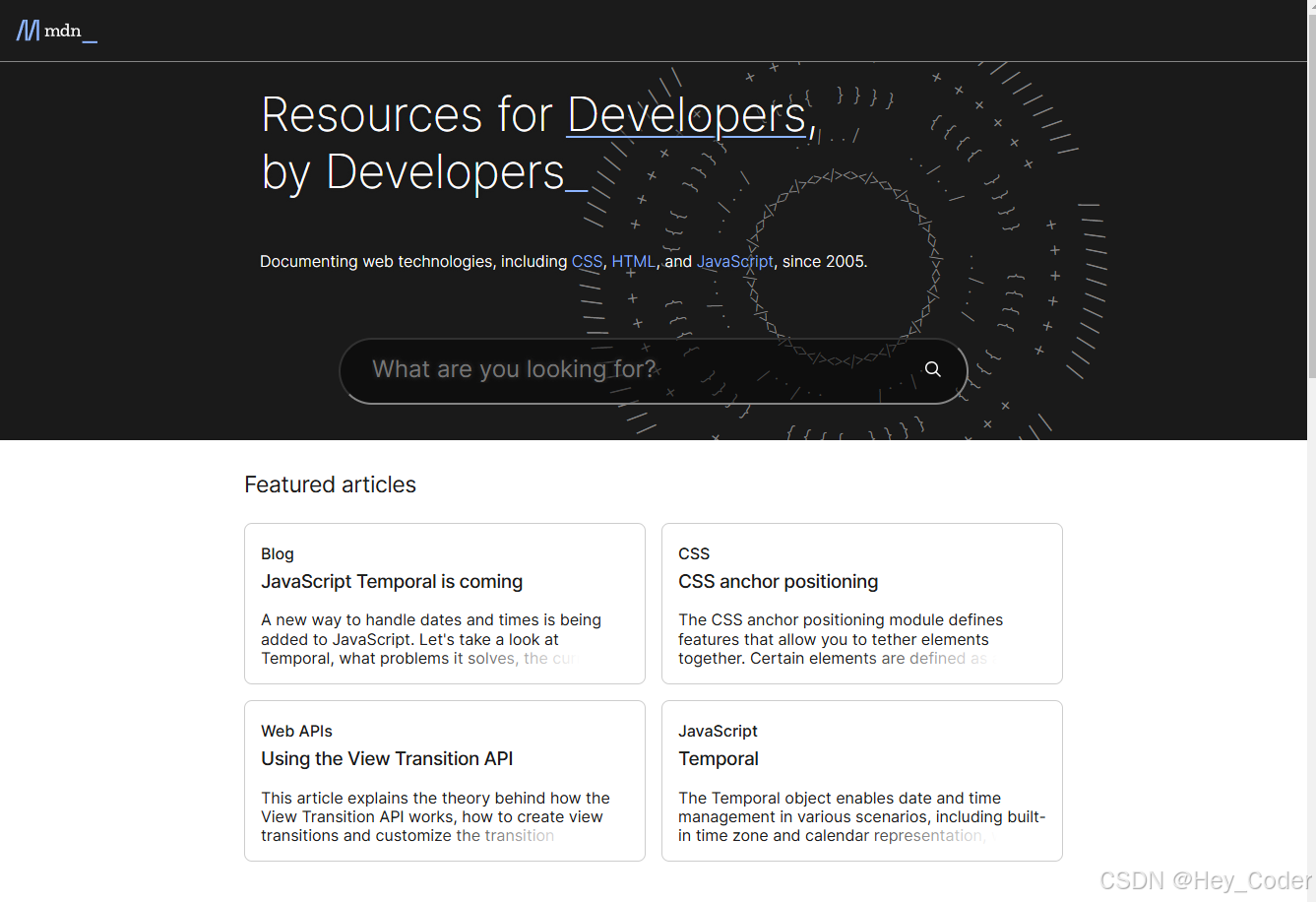Click the underlined Developers heading link
The image size is (1316, 902).
687,115
